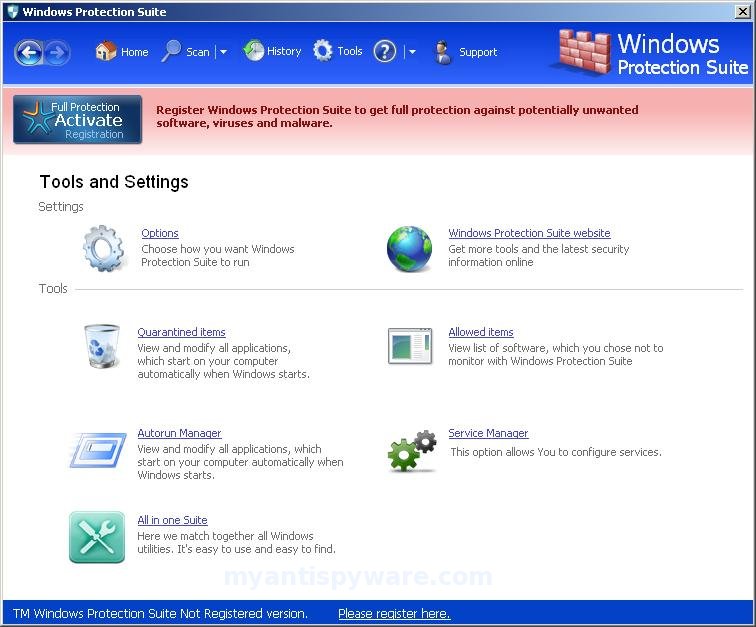Screen dimensions: 756x627
Task: Click the brick wall firewall logo
Action: point(583,52)
